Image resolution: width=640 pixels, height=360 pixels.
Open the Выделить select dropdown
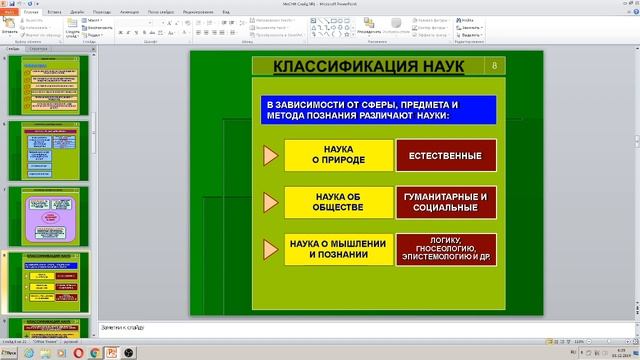click(x=469, y=35)
